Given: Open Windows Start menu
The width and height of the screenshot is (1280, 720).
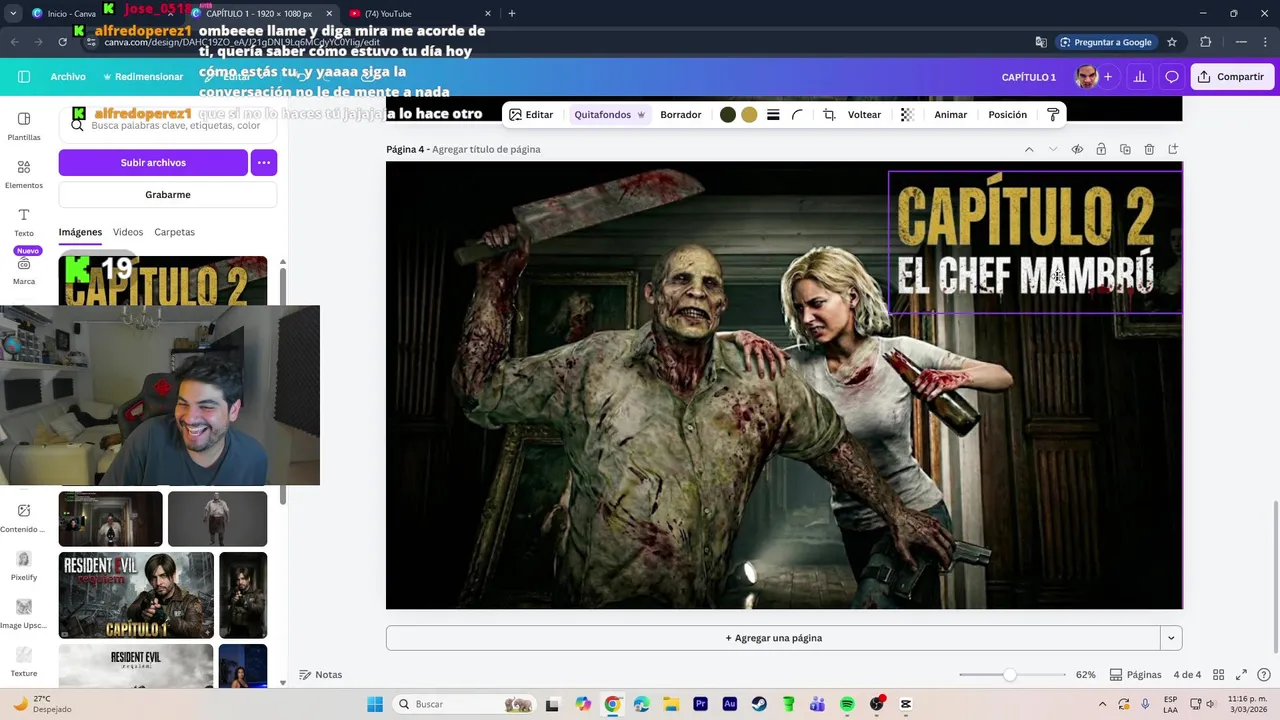Looking at the screenshot, I should point(375,704).
